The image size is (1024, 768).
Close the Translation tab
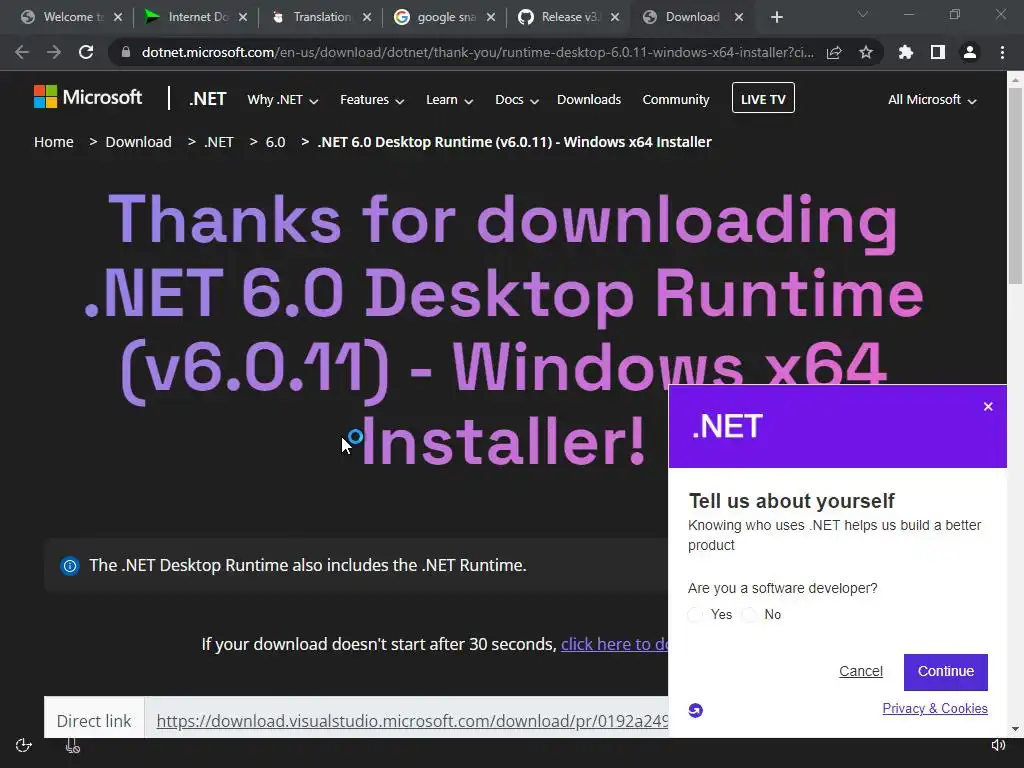(x=367, y=17)
